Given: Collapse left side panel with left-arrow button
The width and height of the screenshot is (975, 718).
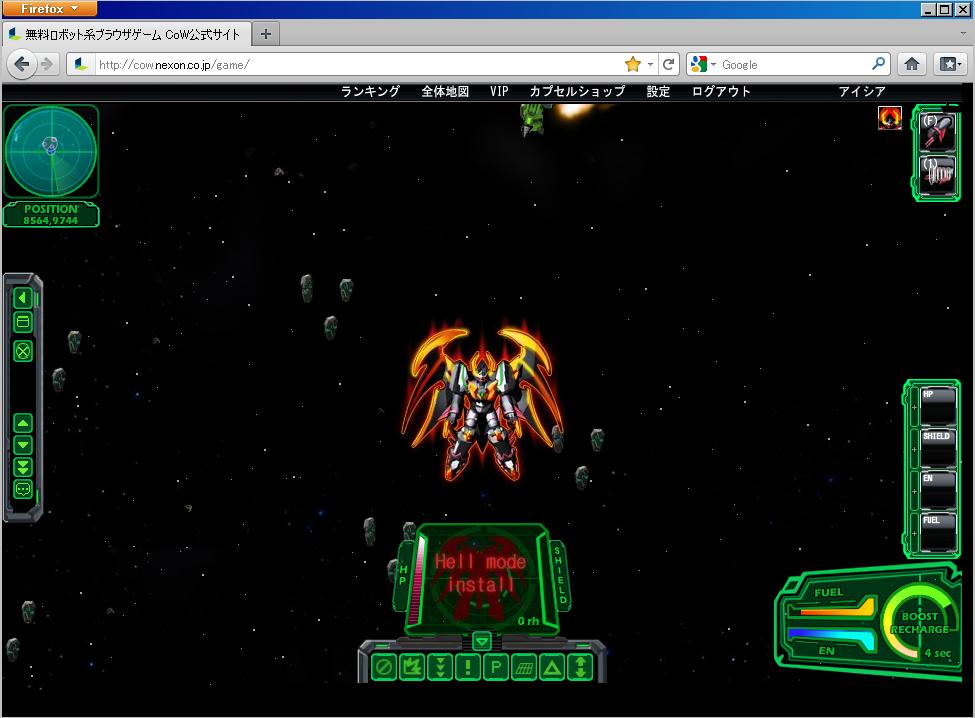Looking at the screenshot, I should pyautogui.click(x=23, y=298).
